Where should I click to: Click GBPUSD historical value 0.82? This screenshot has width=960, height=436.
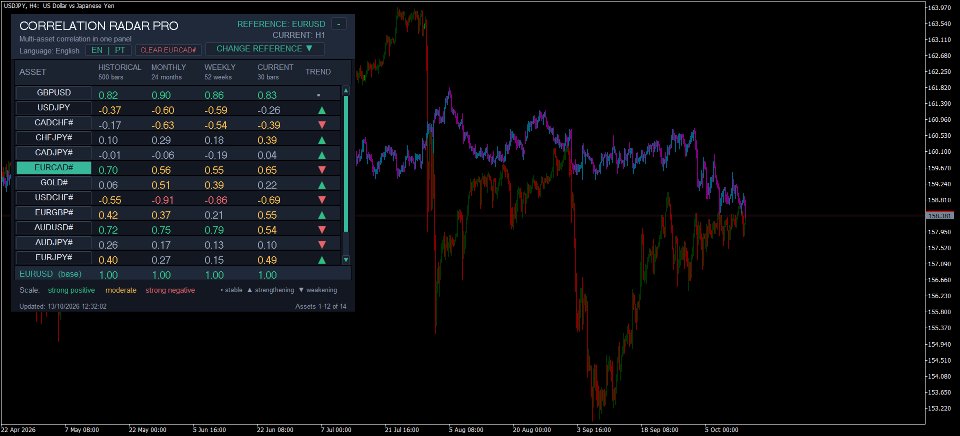pos(108,96)
